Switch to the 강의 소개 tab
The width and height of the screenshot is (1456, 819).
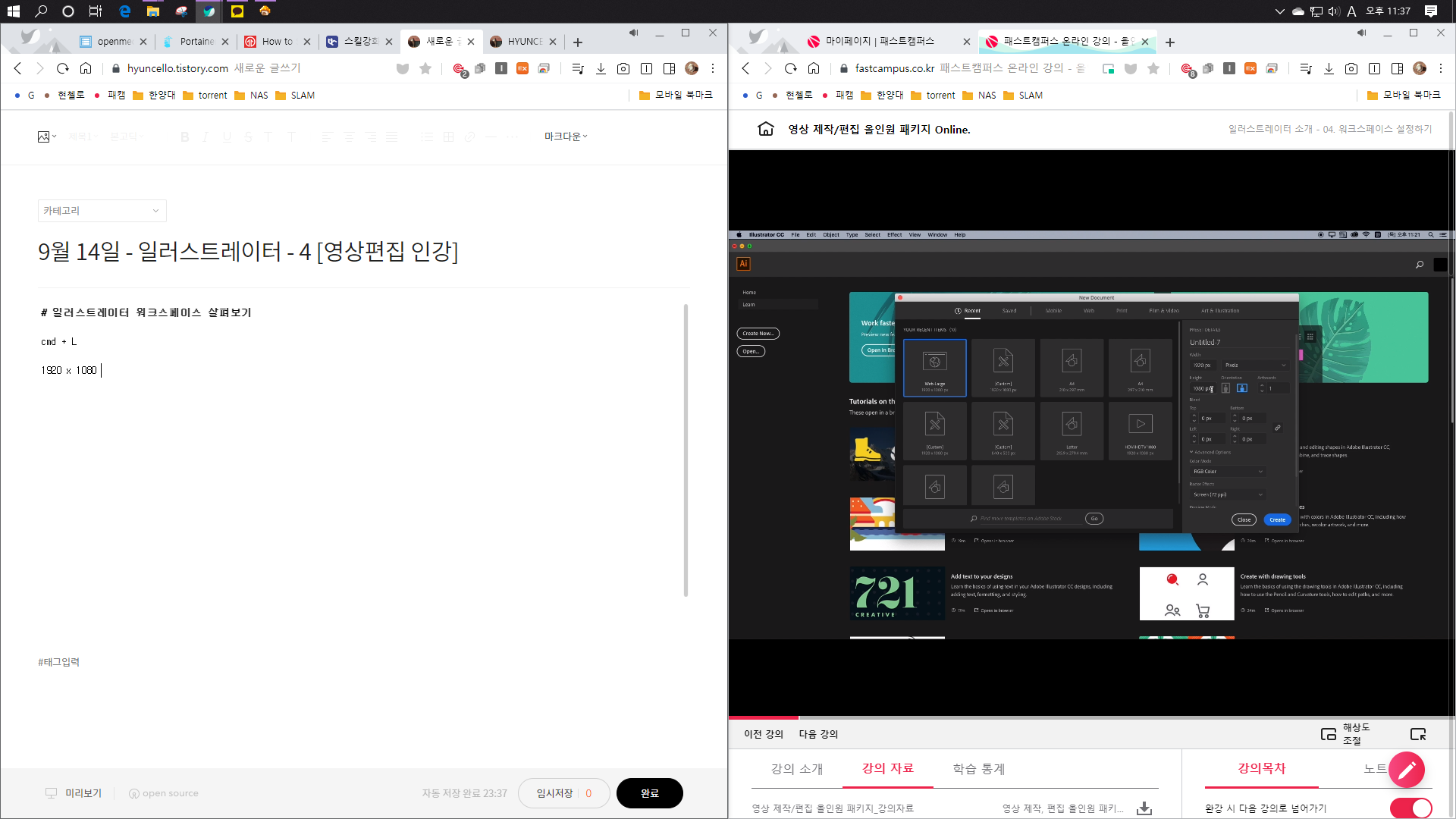pos(796,769)
